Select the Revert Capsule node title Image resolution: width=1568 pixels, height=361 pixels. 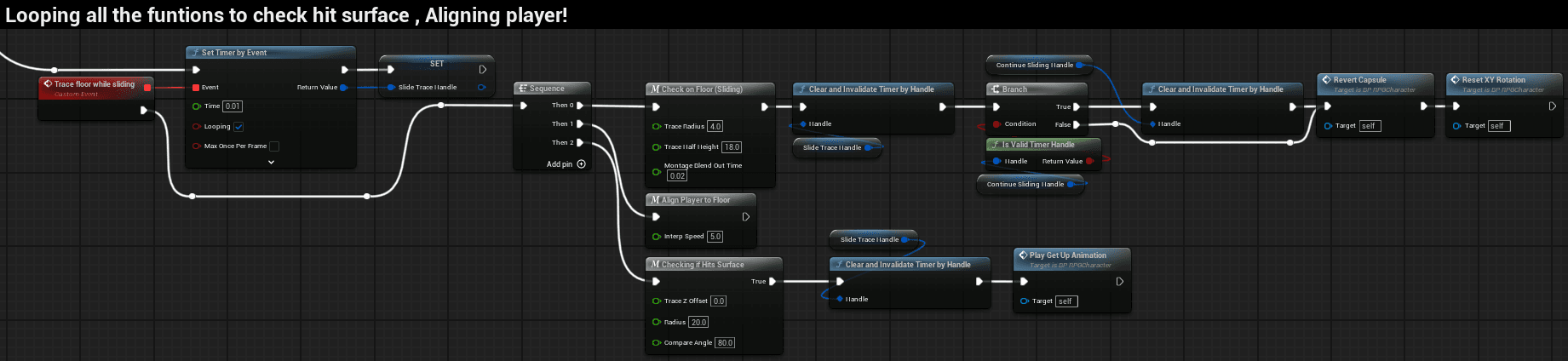pyautogui.click(x=1359, y=80)
